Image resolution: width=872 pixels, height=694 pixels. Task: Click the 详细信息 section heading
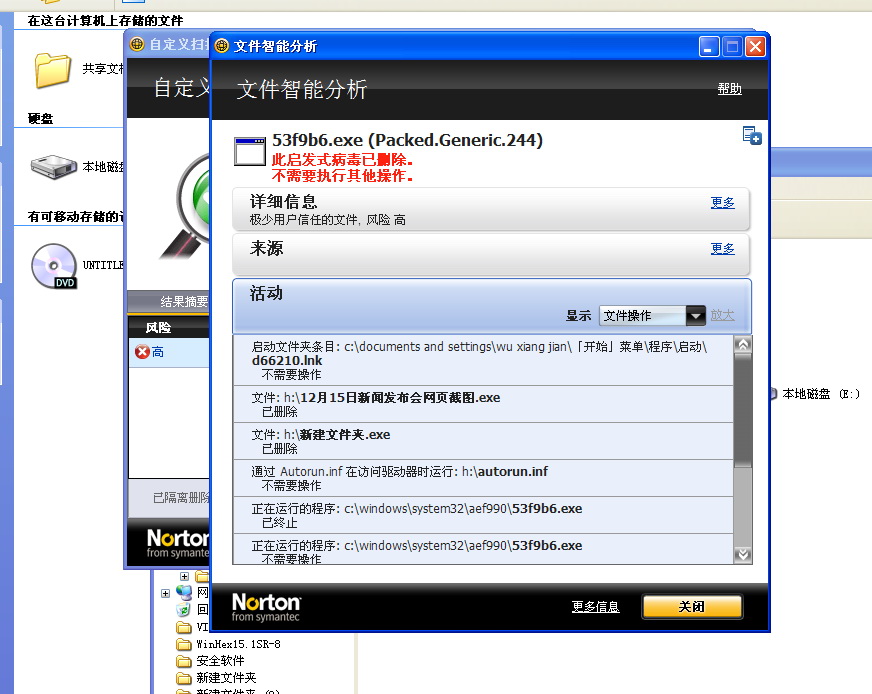283,201
